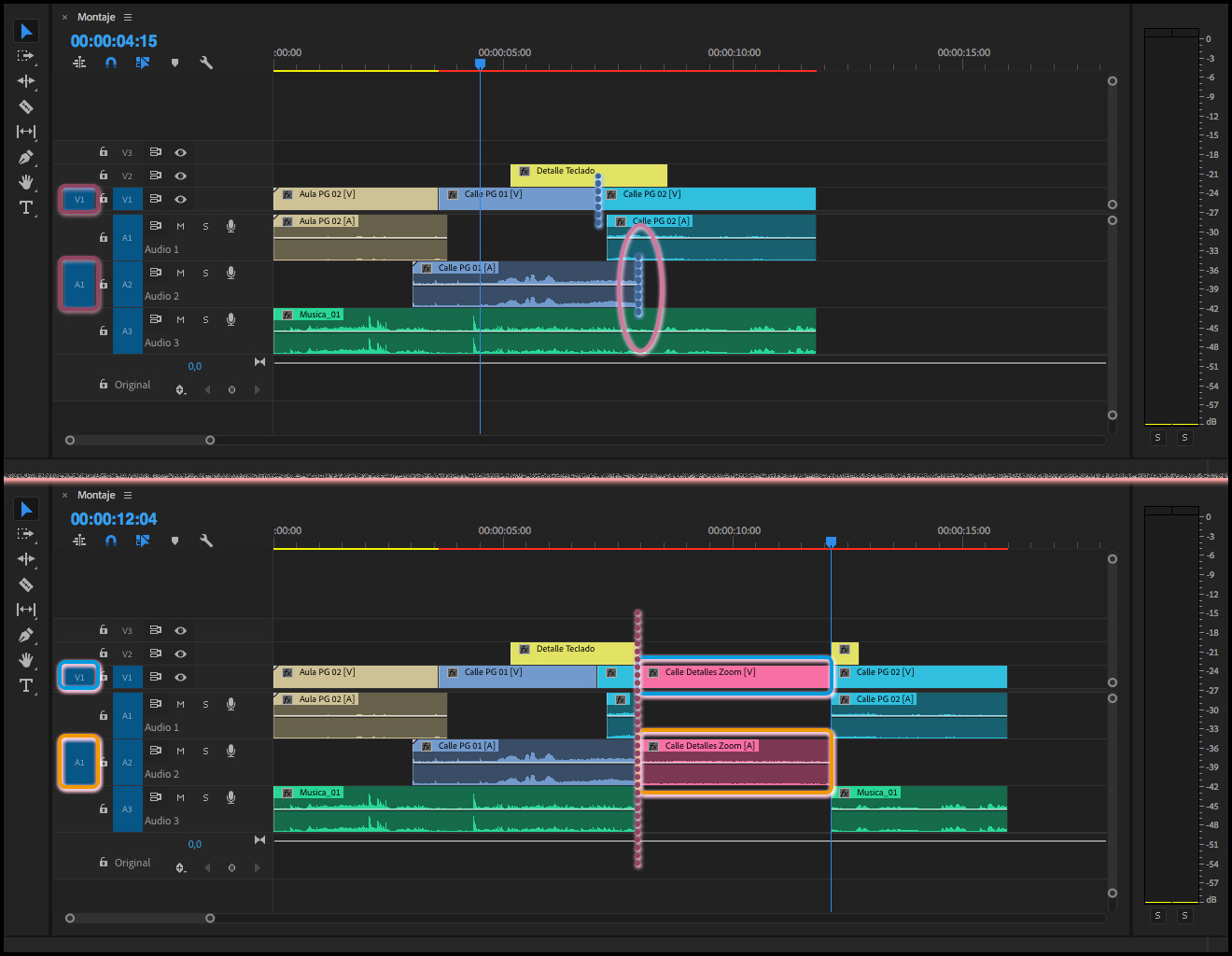Click the Add Marker icon below 00:00:12:04
This screenshot has height=956, width=1232.
[175, 541]
